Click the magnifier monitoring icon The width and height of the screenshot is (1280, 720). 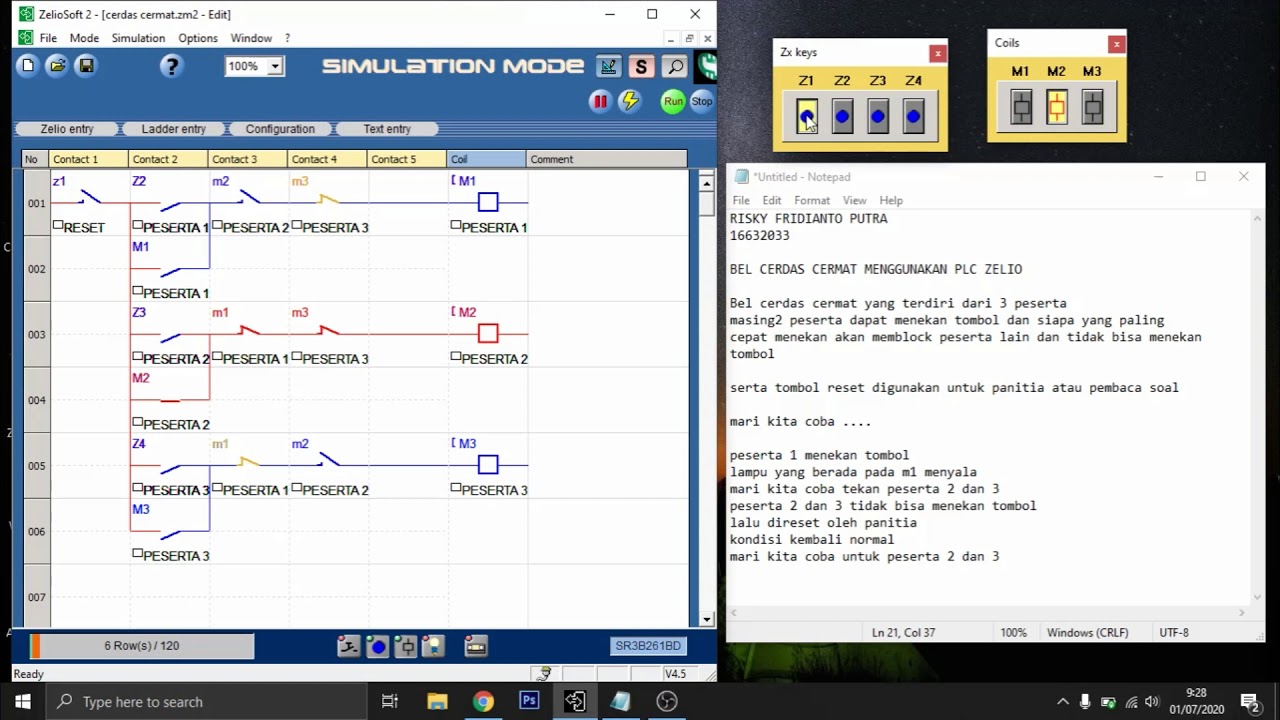click(675, 67)
